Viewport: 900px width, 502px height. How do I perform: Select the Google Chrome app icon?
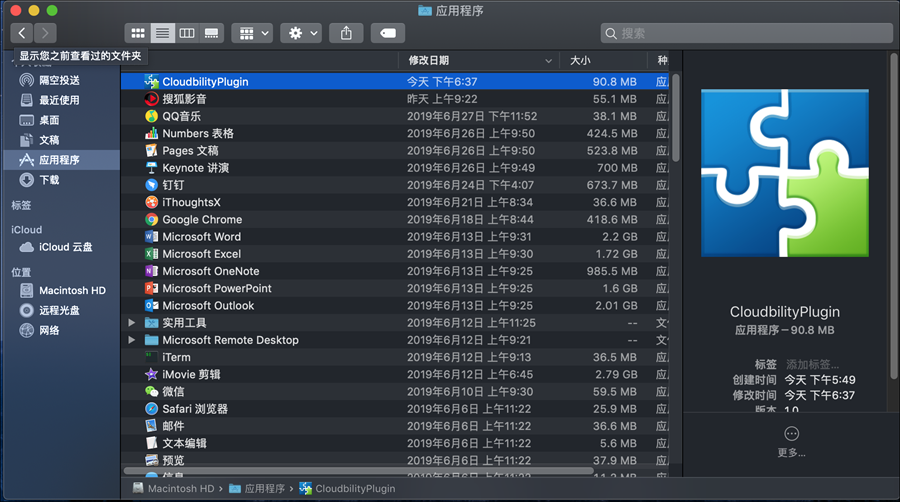[x=151, y=220]
